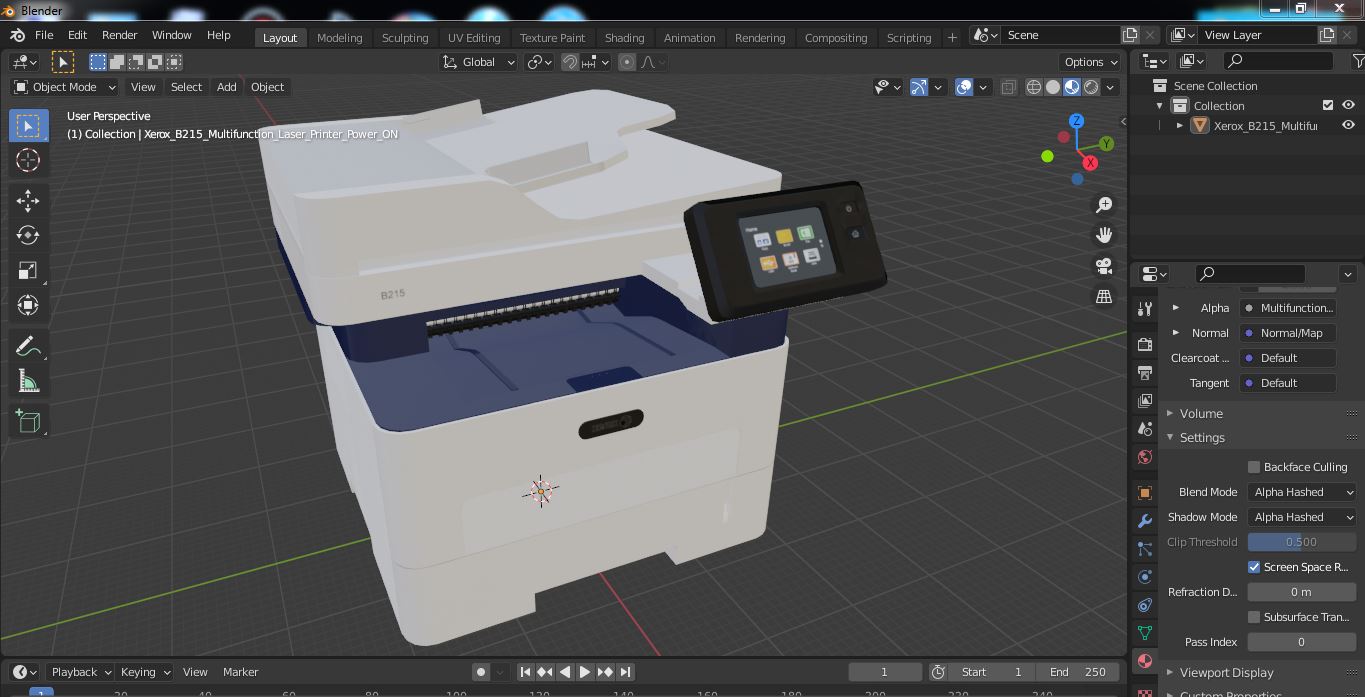Open the Object Mode dropdown
The height and width of the screenshot is (697, 1365).
pyautogui.click(x=64, y=87)
